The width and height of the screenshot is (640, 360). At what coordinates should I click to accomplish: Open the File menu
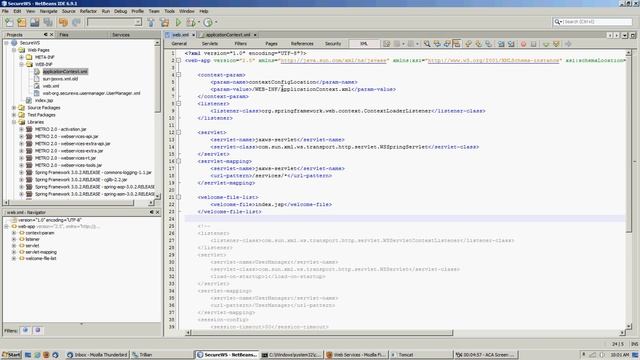click(5, 11)
